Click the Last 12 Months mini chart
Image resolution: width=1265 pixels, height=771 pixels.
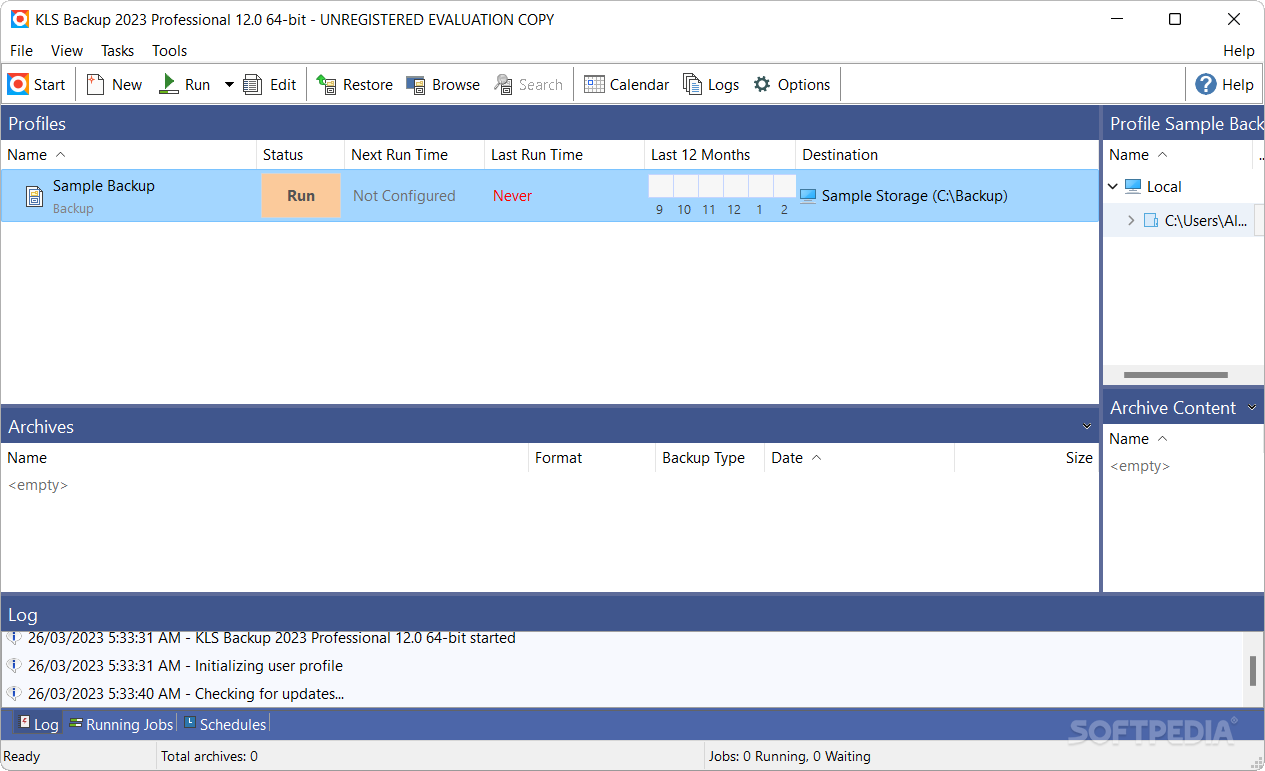point(722,196)
